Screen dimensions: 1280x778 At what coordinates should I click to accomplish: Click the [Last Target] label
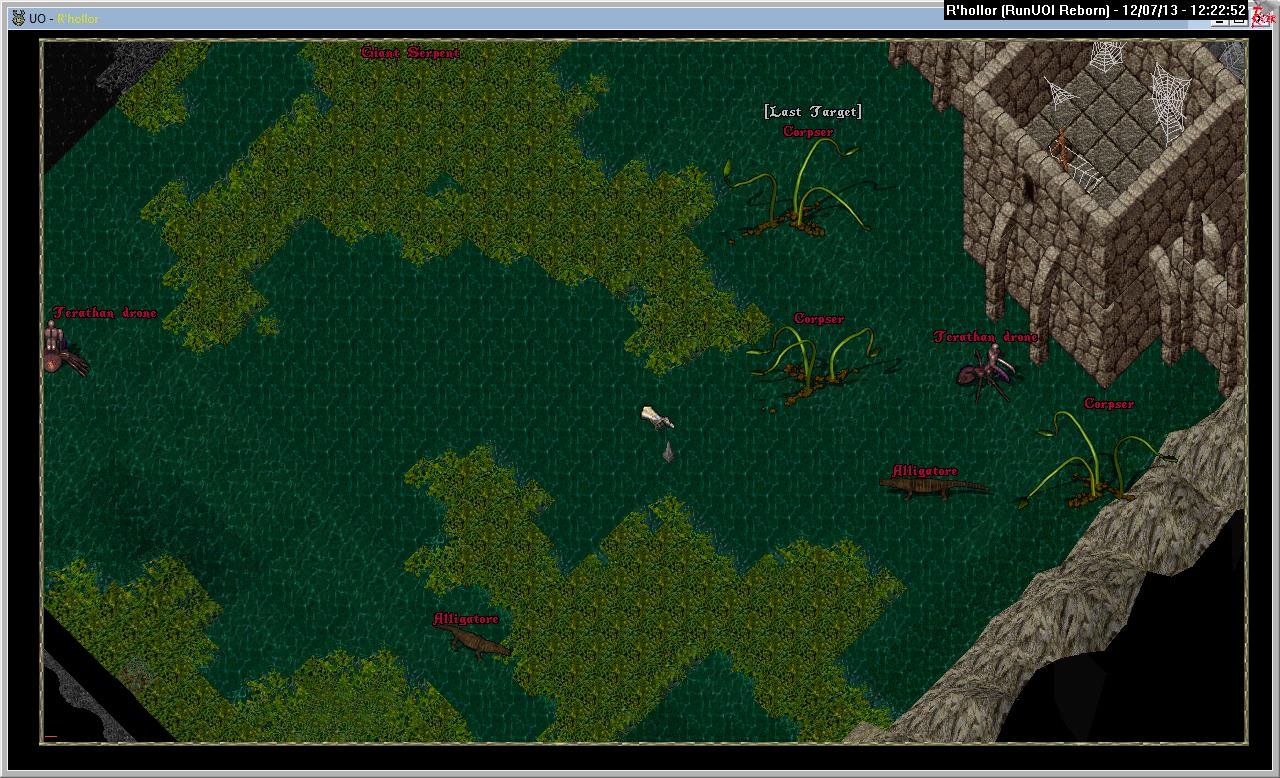tap(812, 112)
